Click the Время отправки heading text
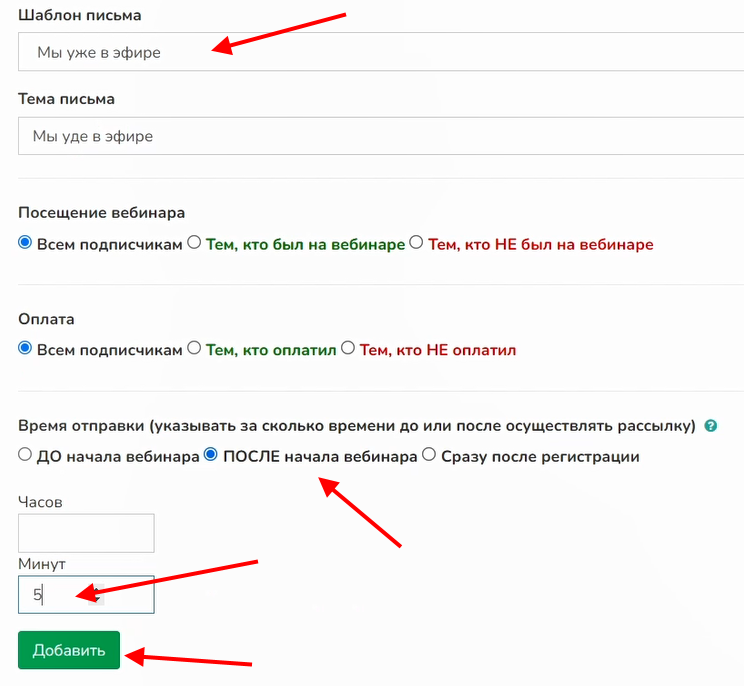 click(x=356, y=426)
